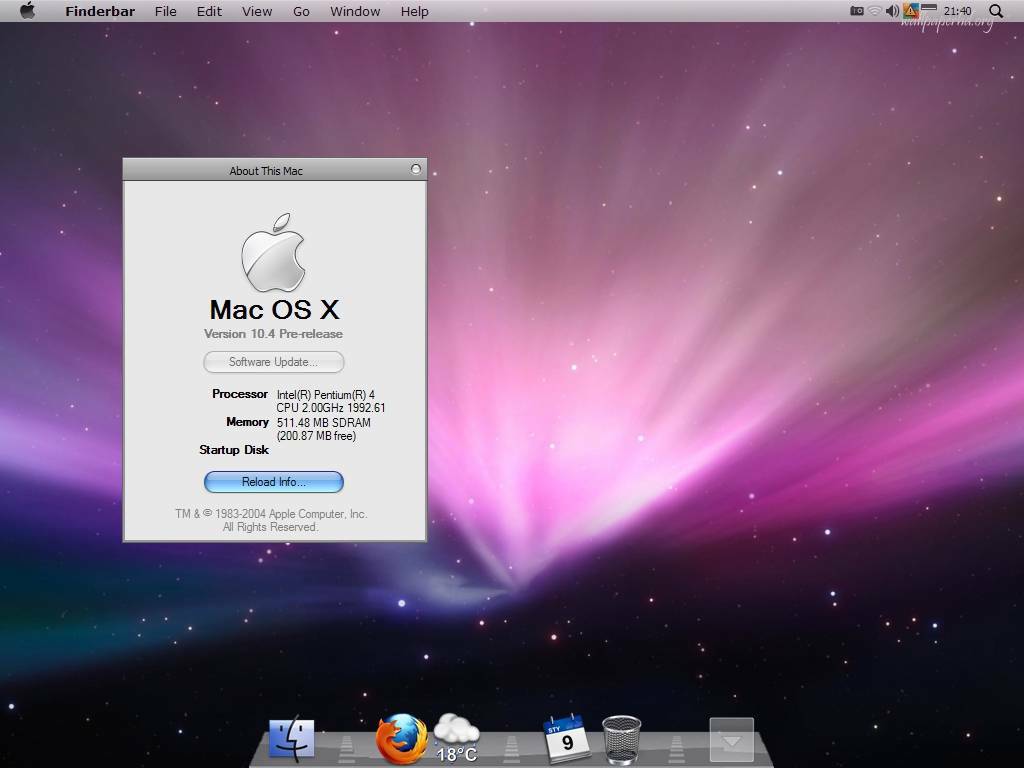Screen dimensions: 1024x768
Task: Click the Spotlight search magnifier icon
Action: pos(996,11)
